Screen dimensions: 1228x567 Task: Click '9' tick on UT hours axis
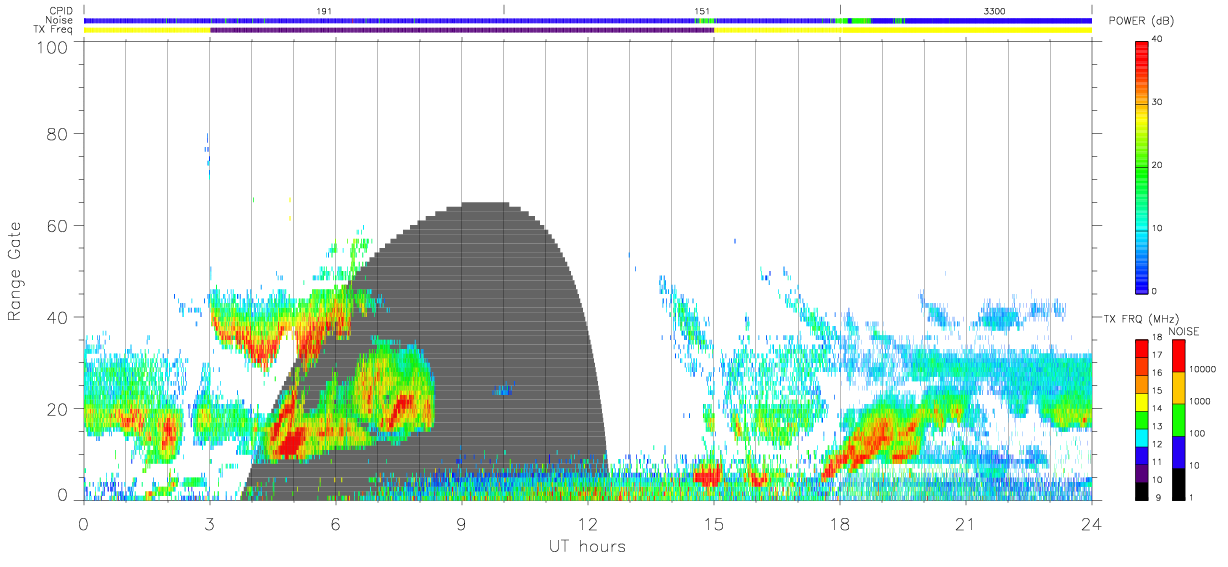click(x=462, y=523)
